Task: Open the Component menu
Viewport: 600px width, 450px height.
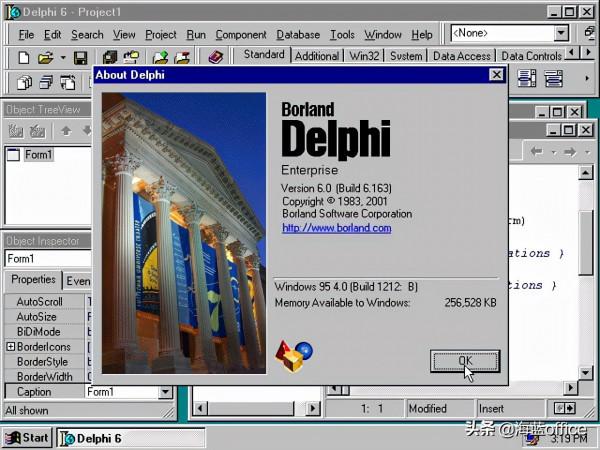Action: [241, 35]
